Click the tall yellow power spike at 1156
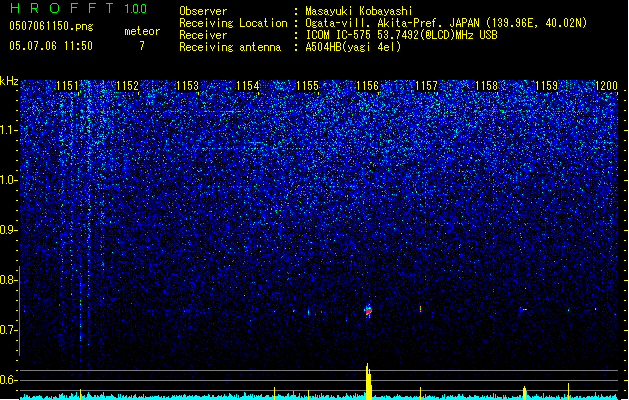This screenshot has height=400, width=629. [369, 382]
